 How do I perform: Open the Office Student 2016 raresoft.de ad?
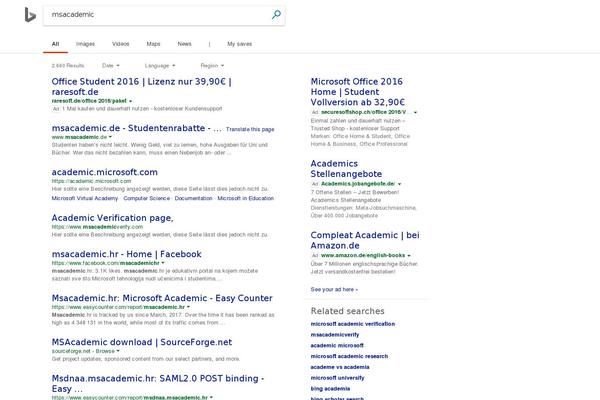point(142,87)
